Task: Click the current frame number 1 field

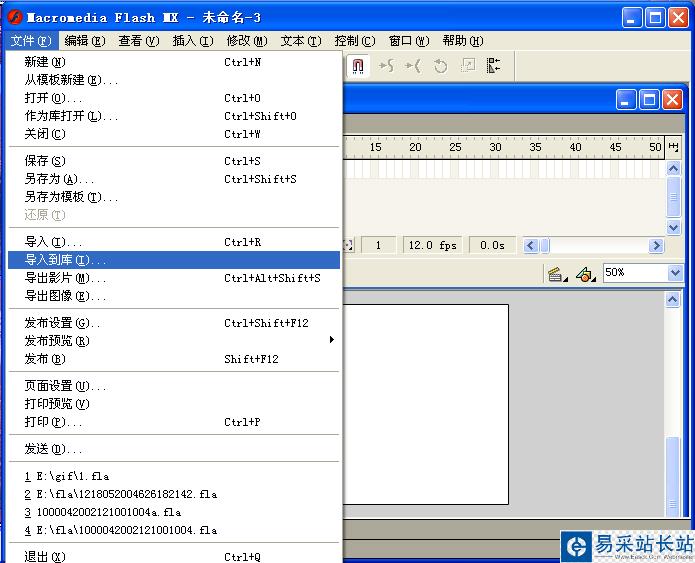Action: click(x=378, y=245)
